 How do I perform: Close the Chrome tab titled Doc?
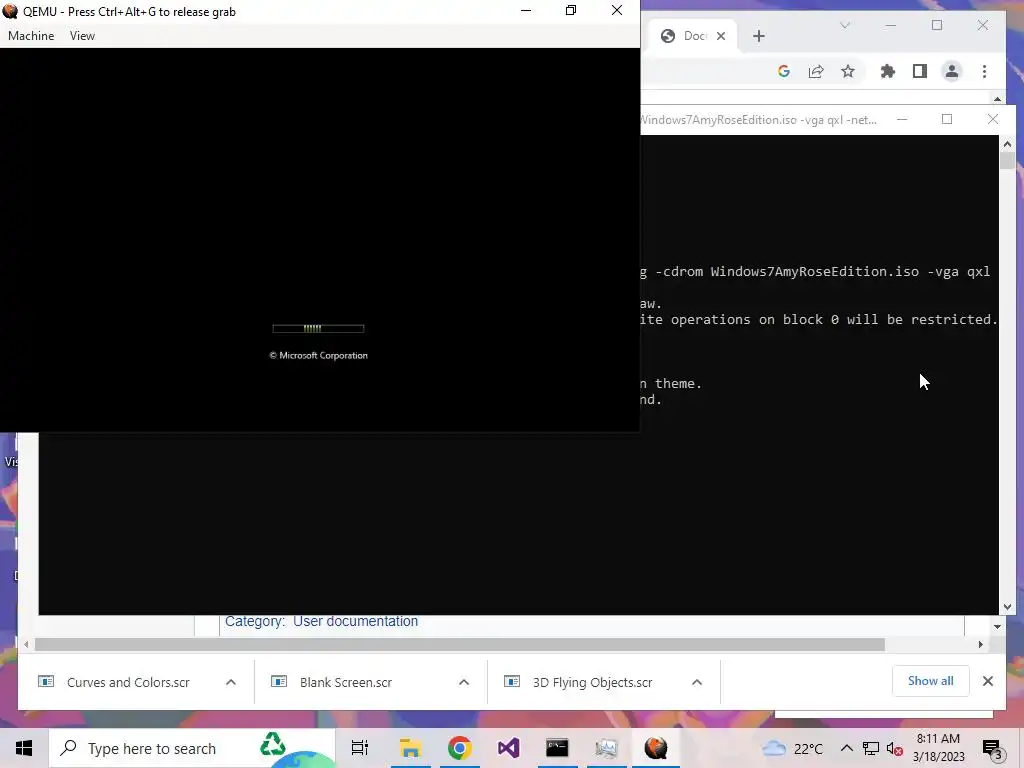coord(721,36)
